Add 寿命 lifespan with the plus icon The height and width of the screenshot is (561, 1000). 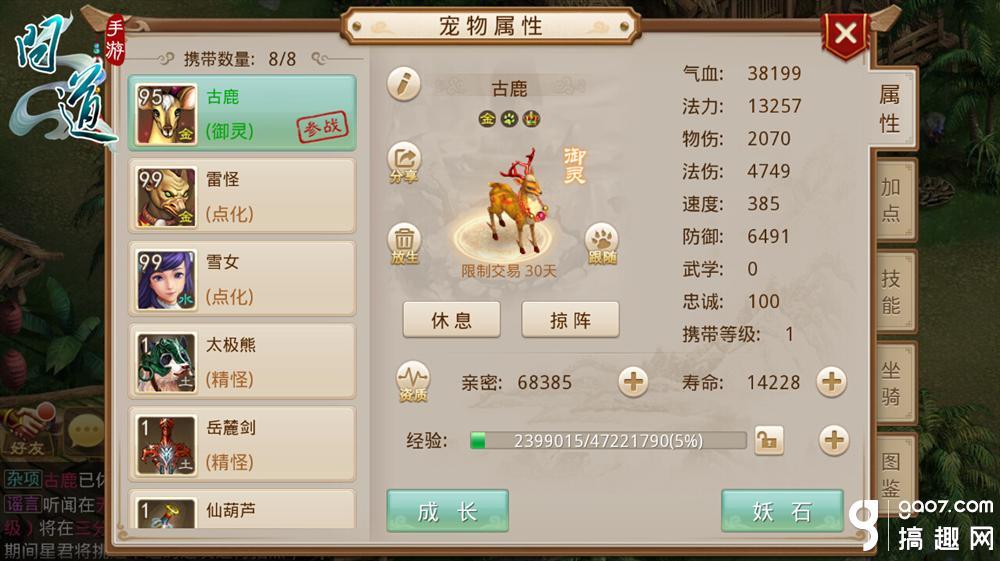tap(831, 382)
